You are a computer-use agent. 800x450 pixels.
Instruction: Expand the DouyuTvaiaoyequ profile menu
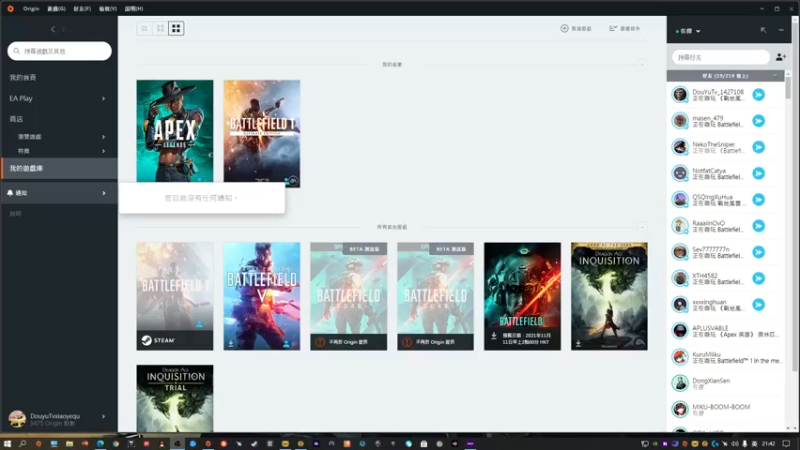click(104, 416)
